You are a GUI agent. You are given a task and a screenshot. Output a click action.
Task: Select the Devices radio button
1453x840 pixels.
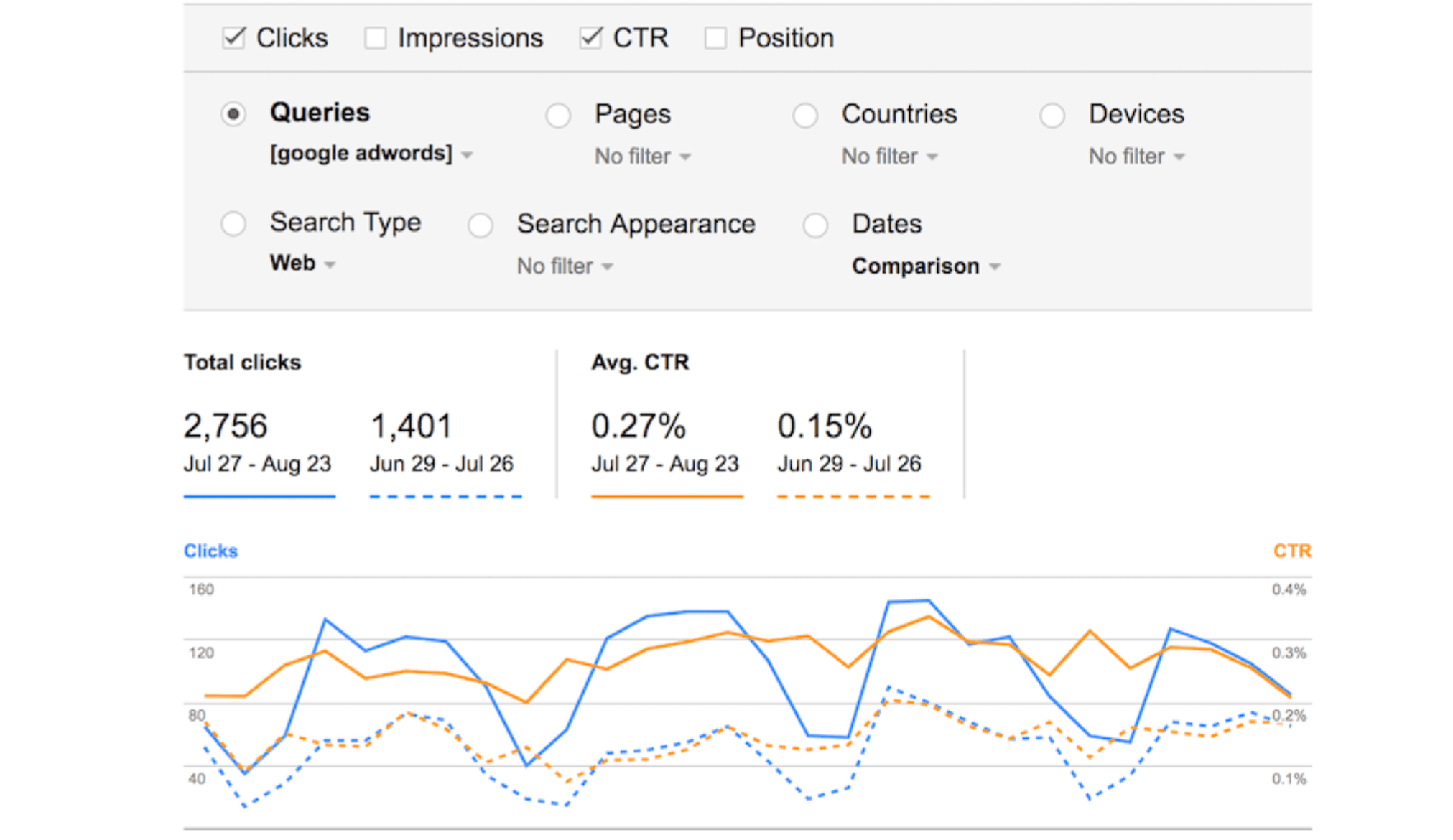1052,115
